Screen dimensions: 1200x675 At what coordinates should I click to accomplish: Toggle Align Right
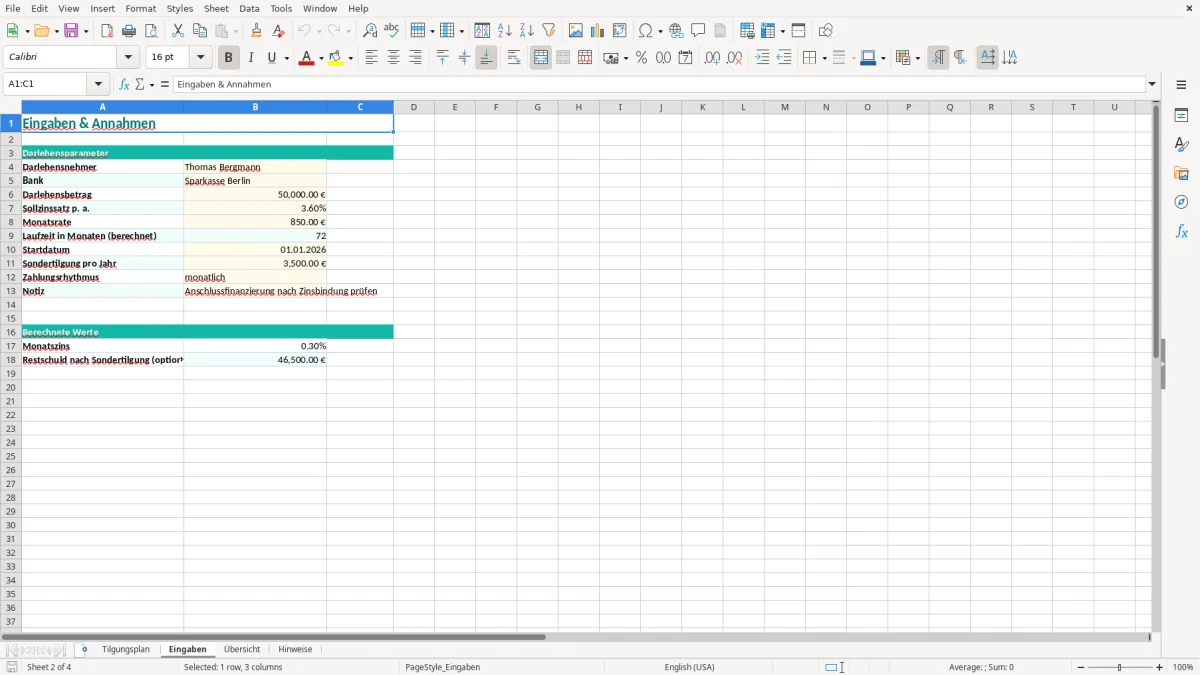[415, 58]
